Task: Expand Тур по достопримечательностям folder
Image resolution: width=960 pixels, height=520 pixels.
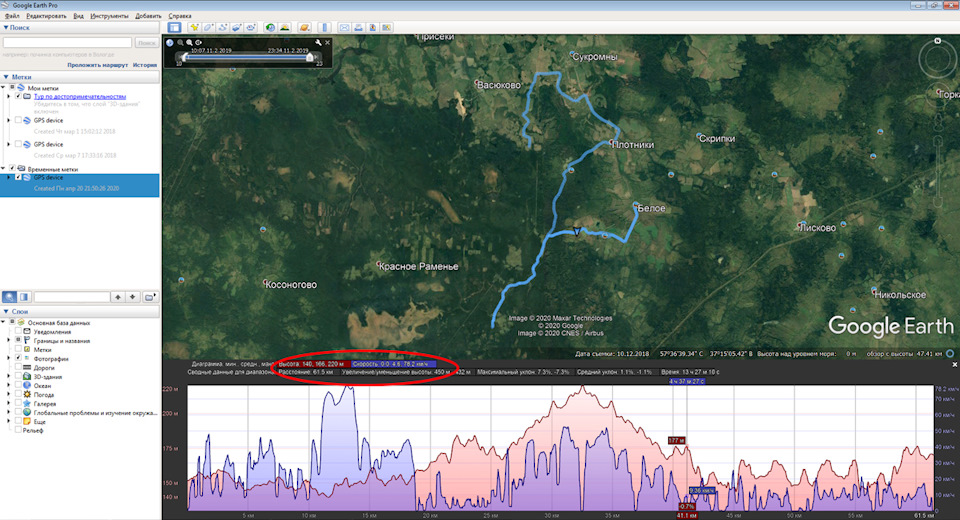Action: coord(9,96)
